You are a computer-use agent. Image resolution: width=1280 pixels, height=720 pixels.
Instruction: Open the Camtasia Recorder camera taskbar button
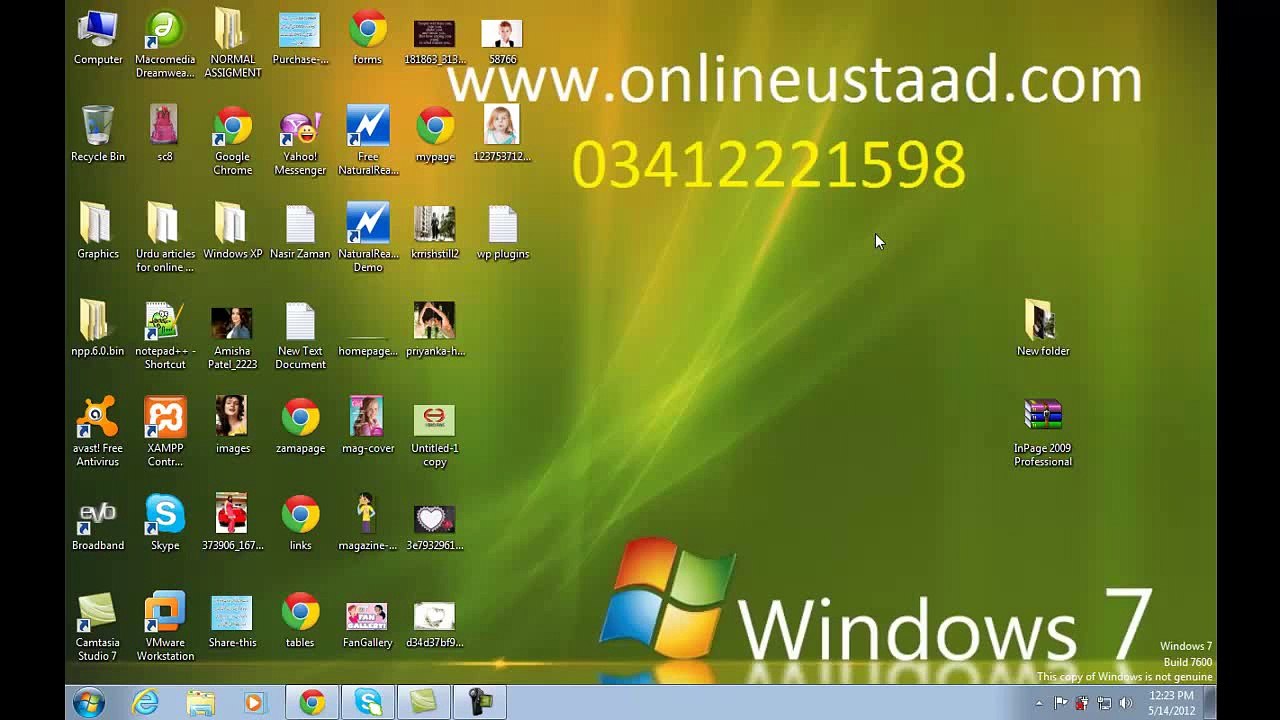[480, 703]
